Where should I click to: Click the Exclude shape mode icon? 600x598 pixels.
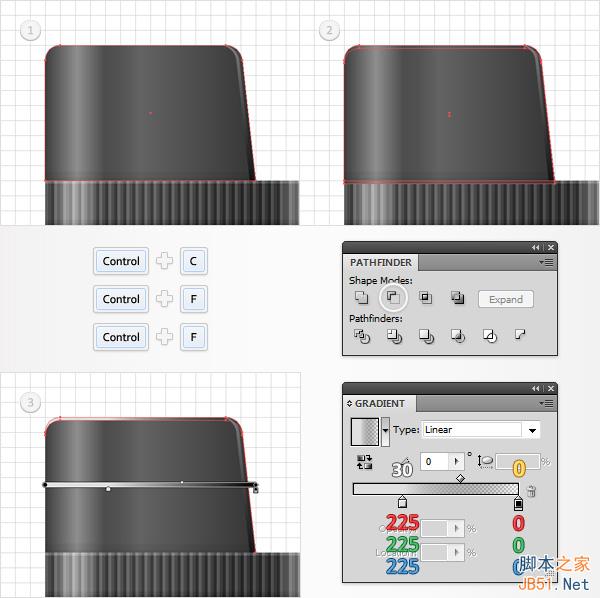457,297
